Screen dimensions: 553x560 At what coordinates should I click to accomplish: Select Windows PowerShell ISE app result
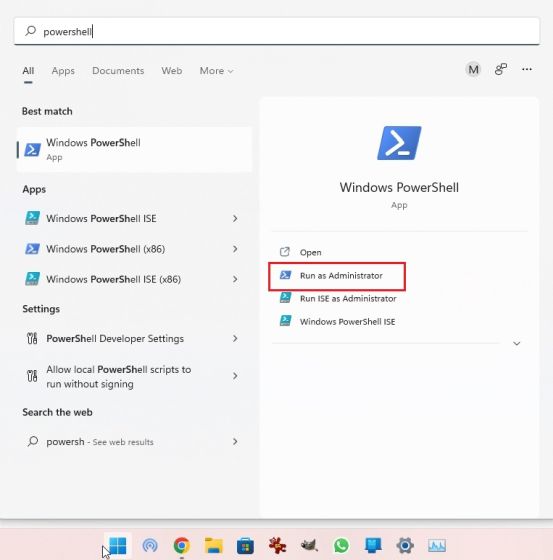coord(134,218)
